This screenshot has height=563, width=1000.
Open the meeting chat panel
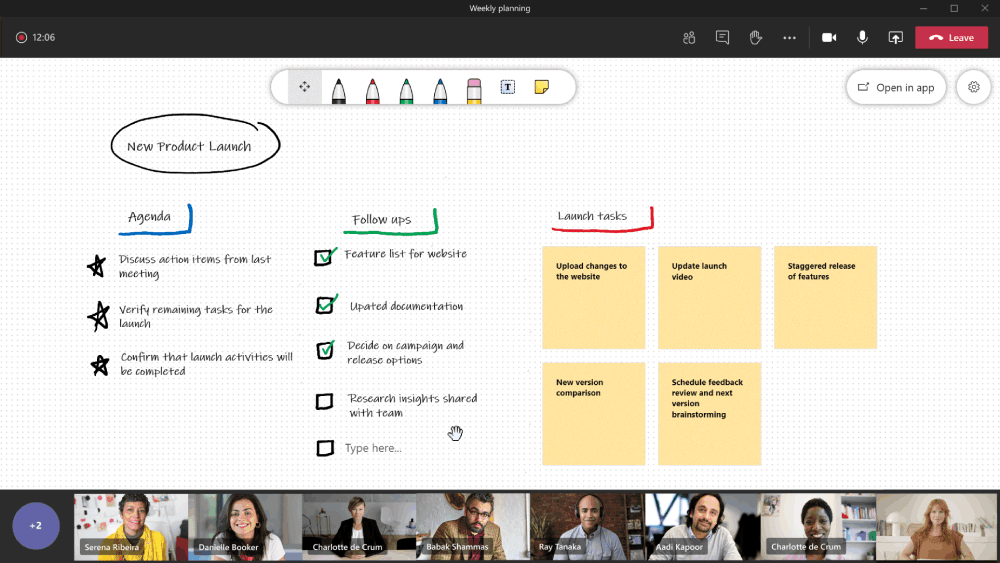pos(722,38)
